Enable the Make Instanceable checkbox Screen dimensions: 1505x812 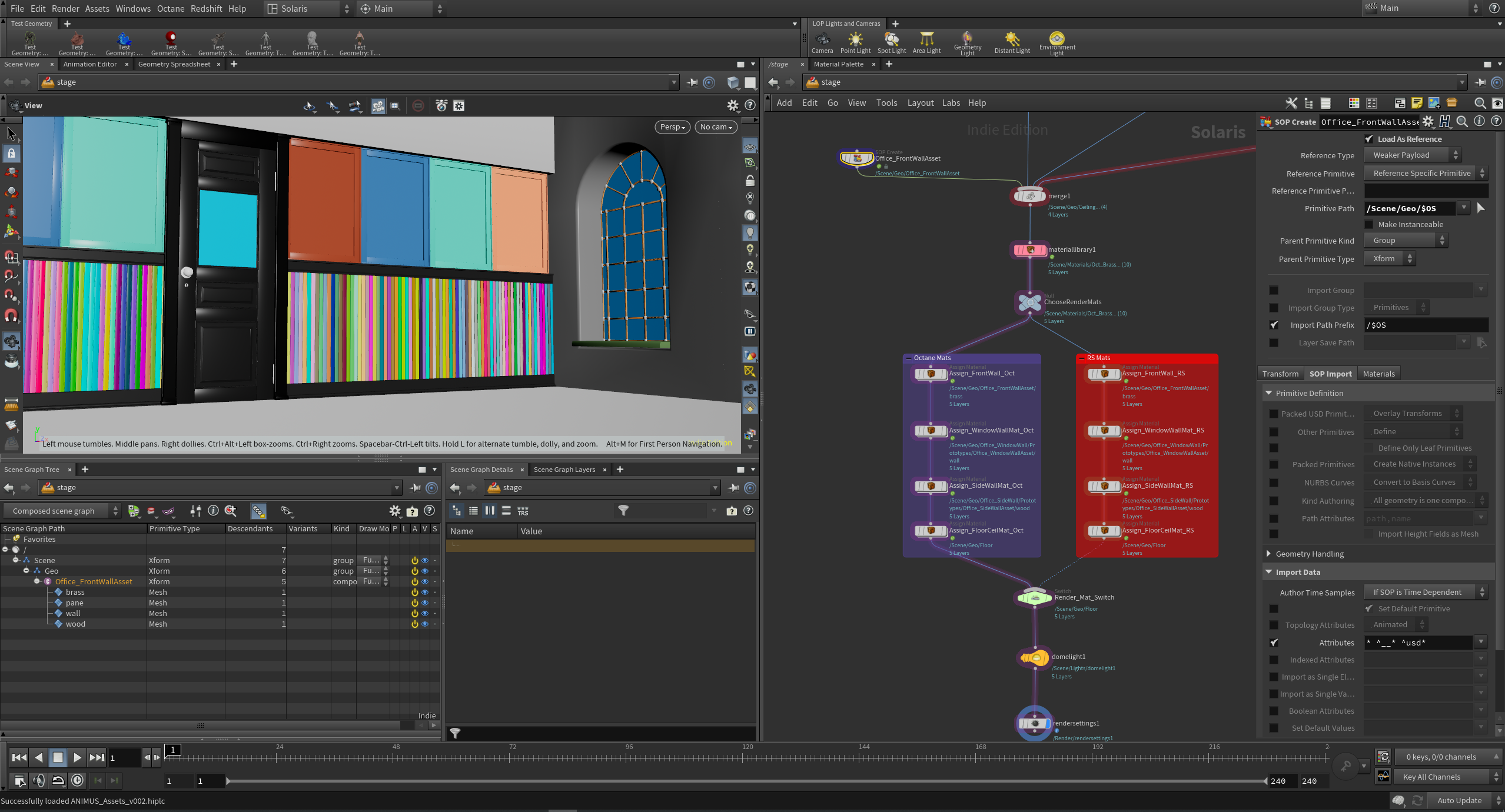coord(1369,225)
